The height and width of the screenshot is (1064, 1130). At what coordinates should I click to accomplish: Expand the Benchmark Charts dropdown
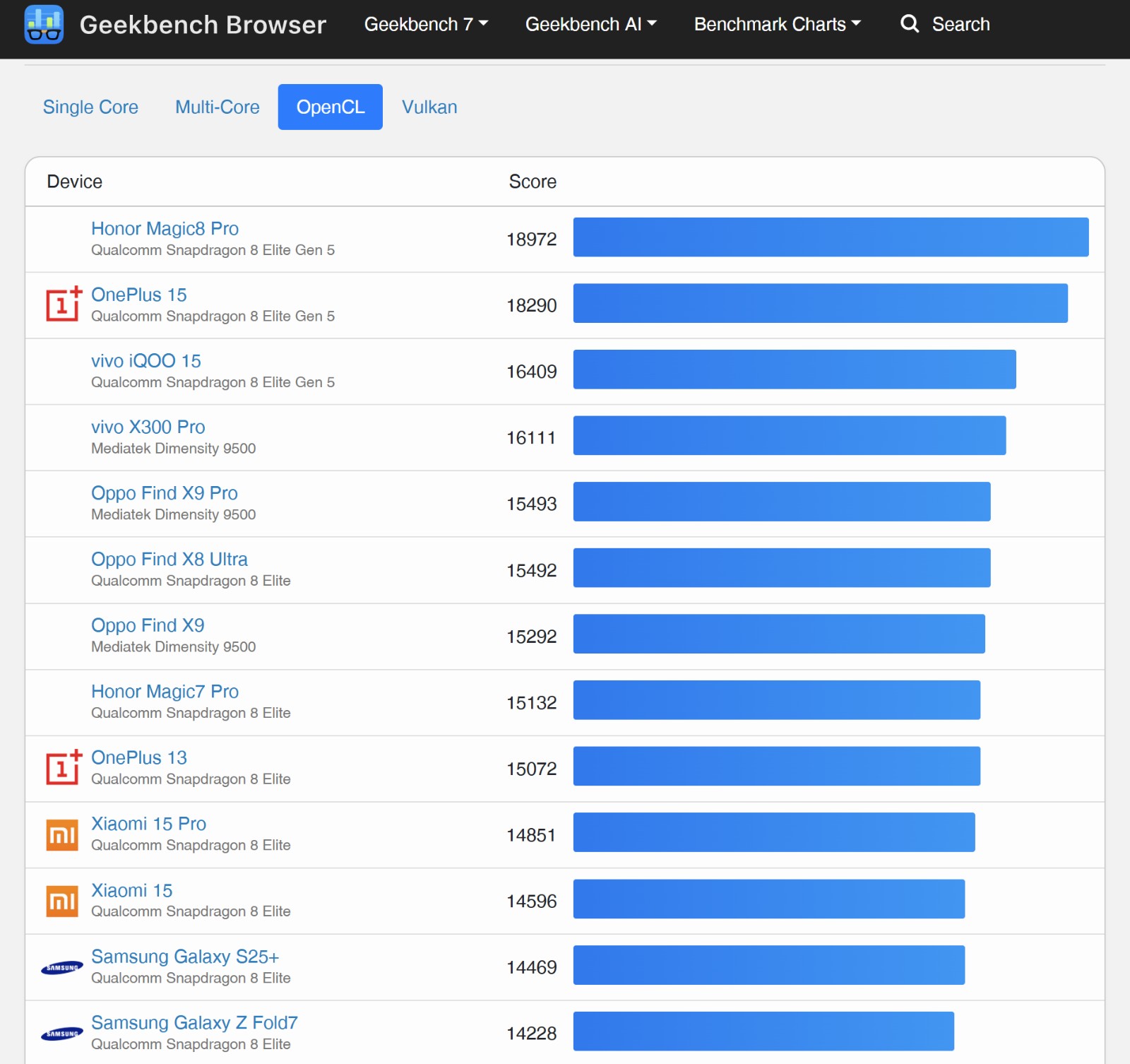pyautogui.click(x=778, y=25)
